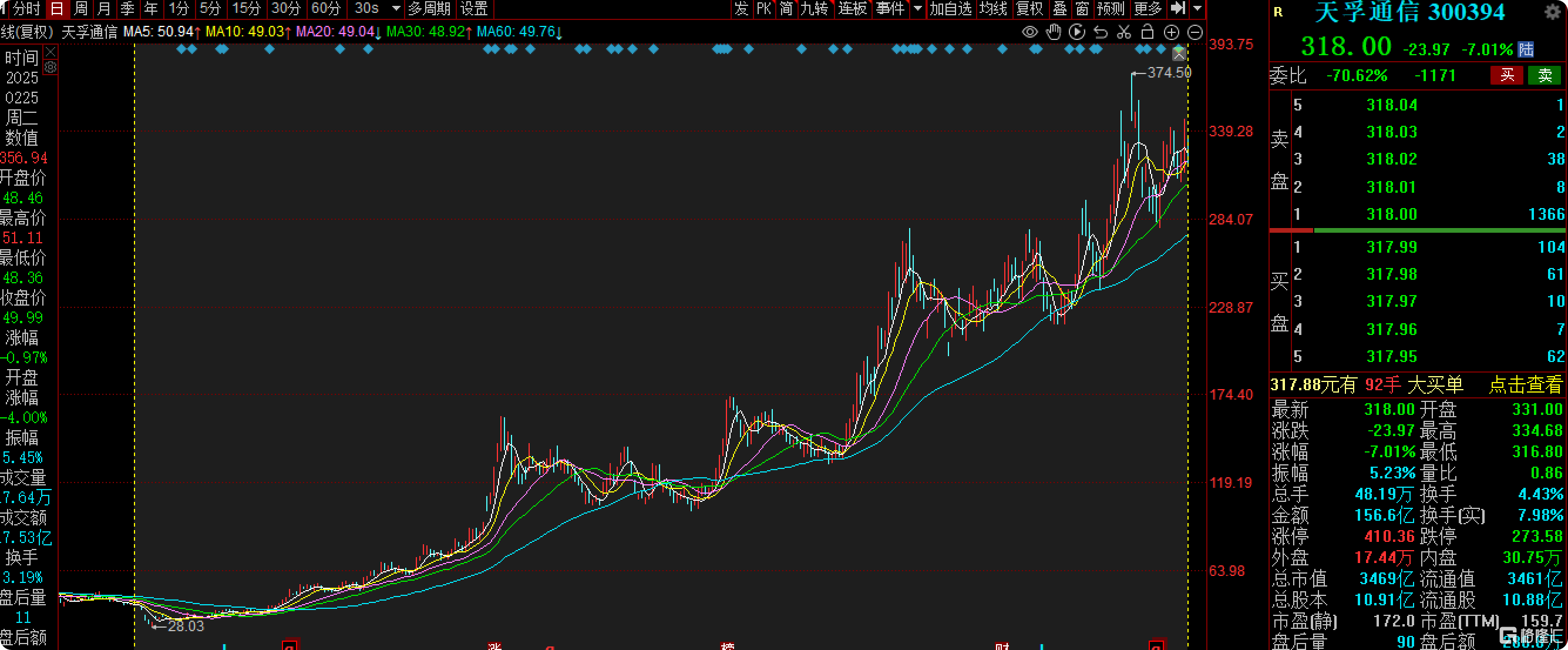
Task: Switch to the 周 weekly period tab
Action: [x=81, y=9]
